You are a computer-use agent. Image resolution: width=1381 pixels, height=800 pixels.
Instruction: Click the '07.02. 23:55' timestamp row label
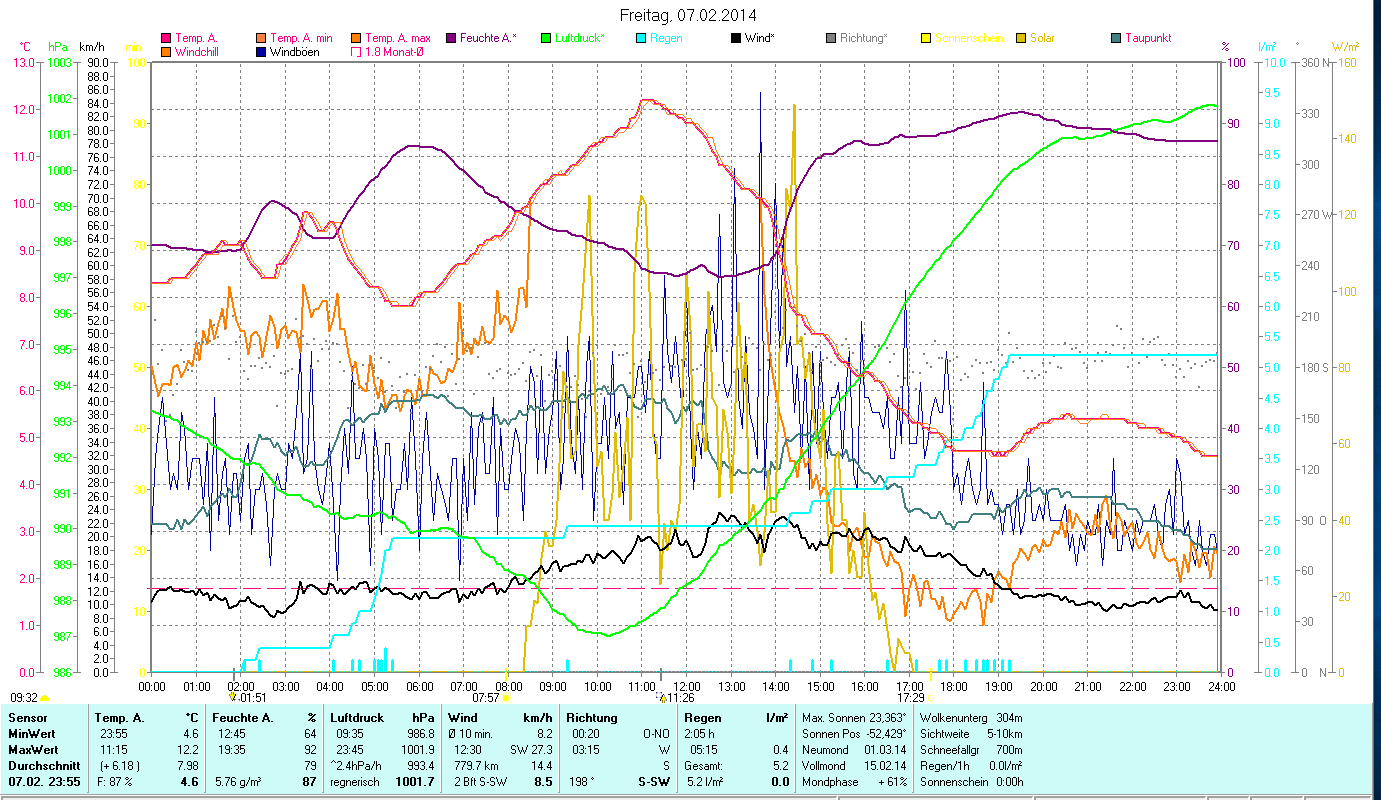pyautogui.click(x=42, y=782)
